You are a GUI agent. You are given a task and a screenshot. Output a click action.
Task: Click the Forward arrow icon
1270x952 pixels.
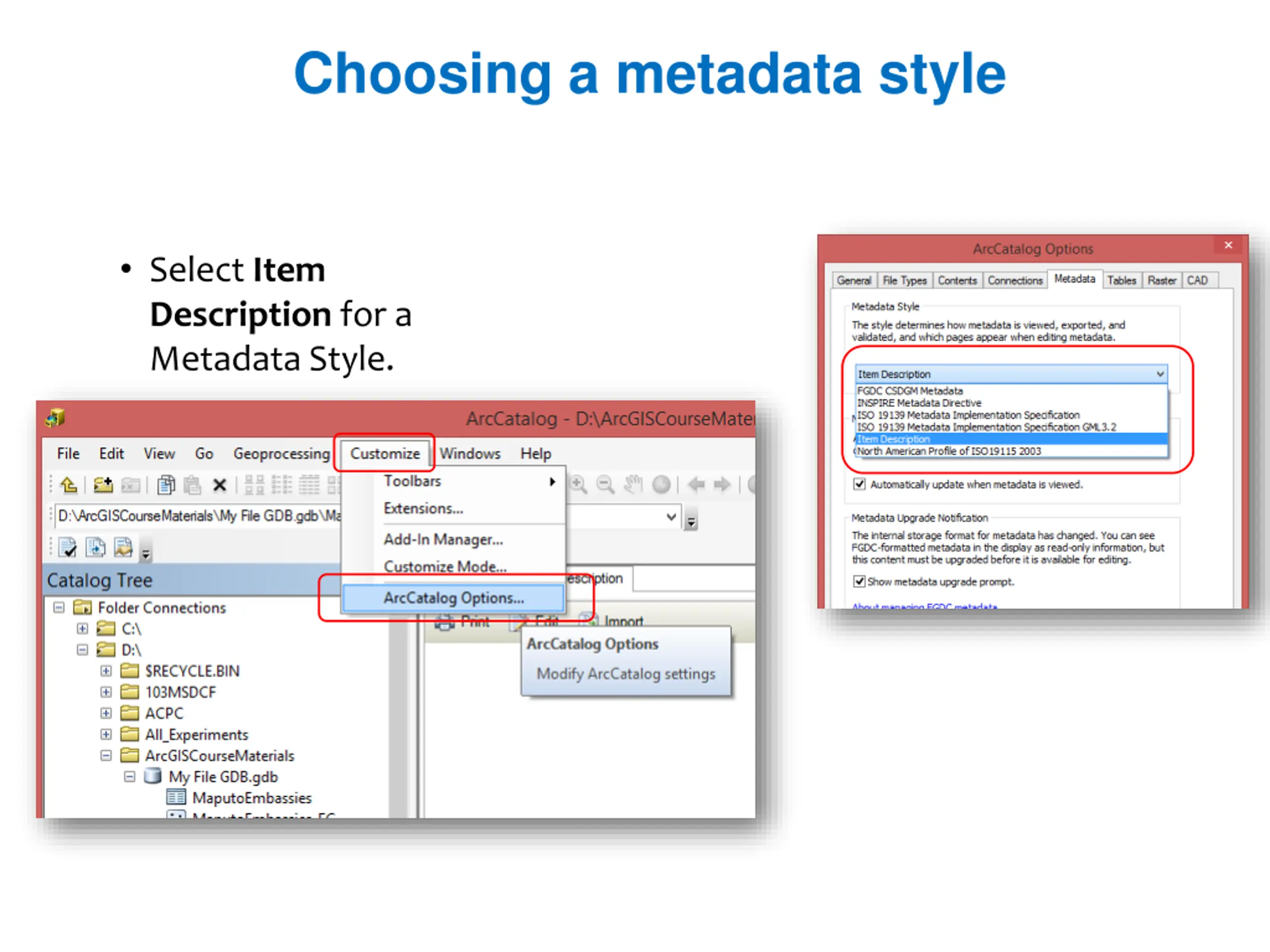click(x=722, y=485)
